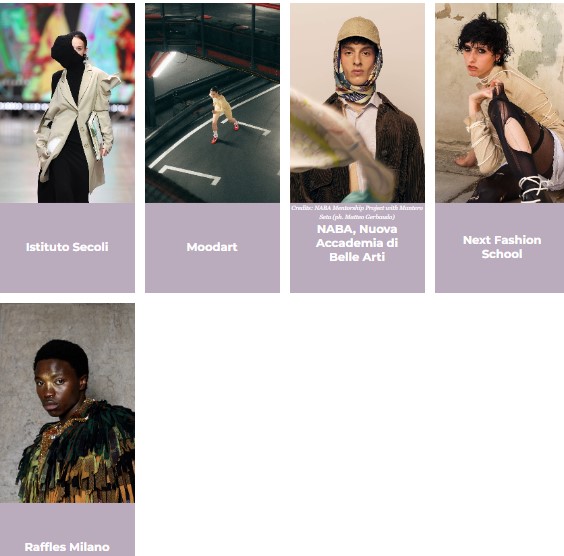The width and height of the screenshot is (564, 556).
Task: Click the white-laced boot in Next Fashion photo
Action: click(533, 187)
